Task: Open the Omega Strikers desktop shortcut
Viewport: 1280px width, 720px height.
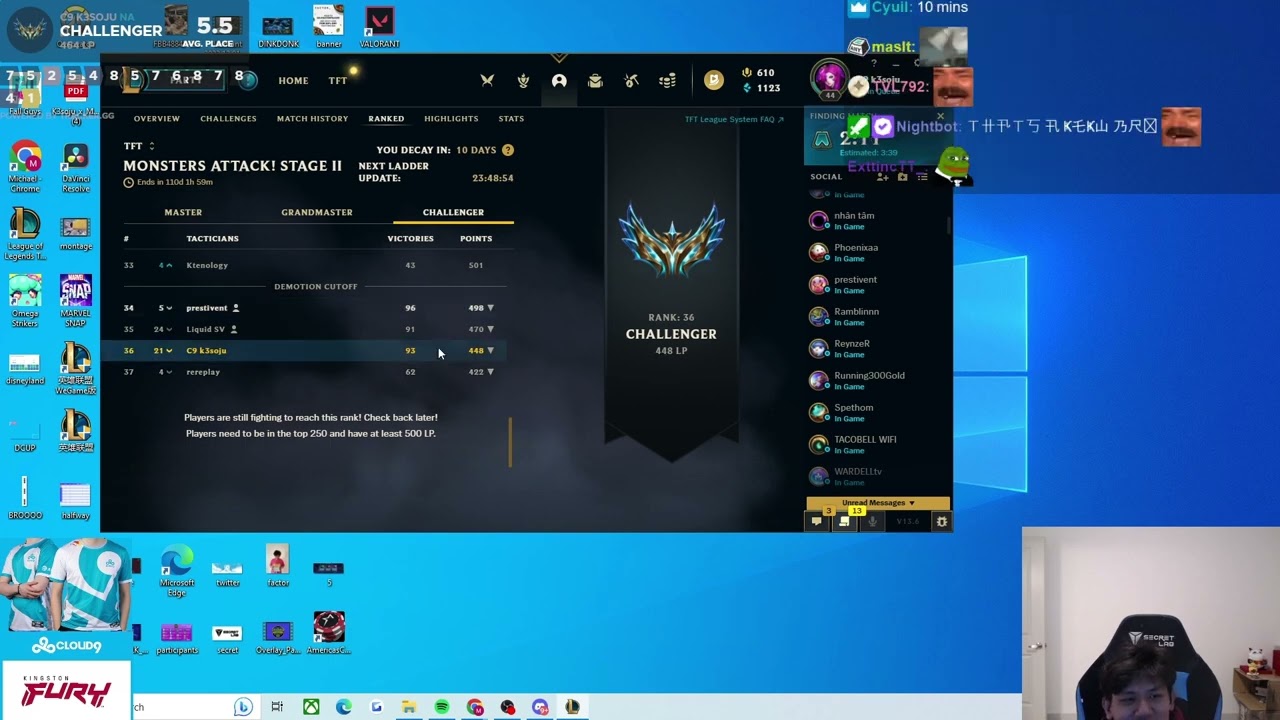Action: (25, 300)
